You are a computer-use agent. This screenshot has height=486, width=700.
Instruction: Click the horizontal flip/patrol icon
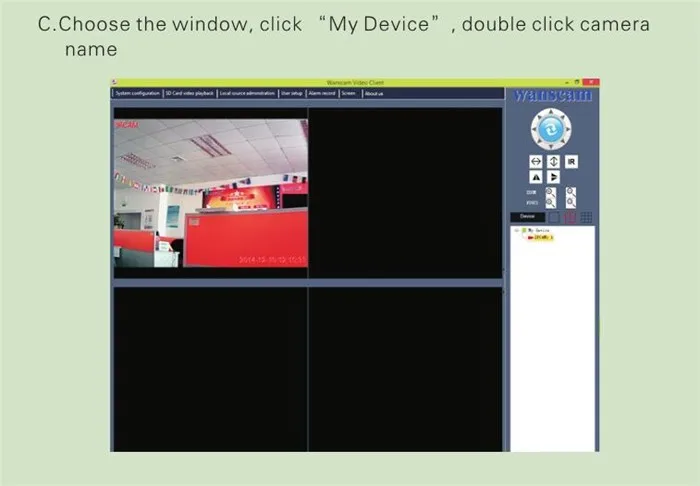pos(536,162)
